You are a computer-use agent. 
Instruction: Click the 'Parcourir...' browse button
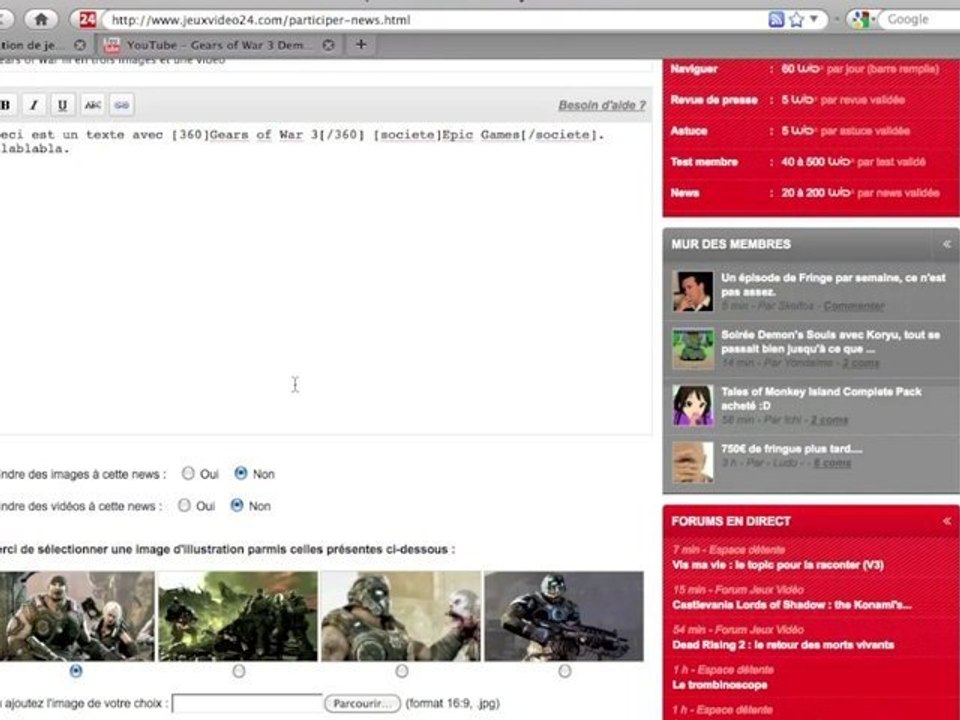362,703
